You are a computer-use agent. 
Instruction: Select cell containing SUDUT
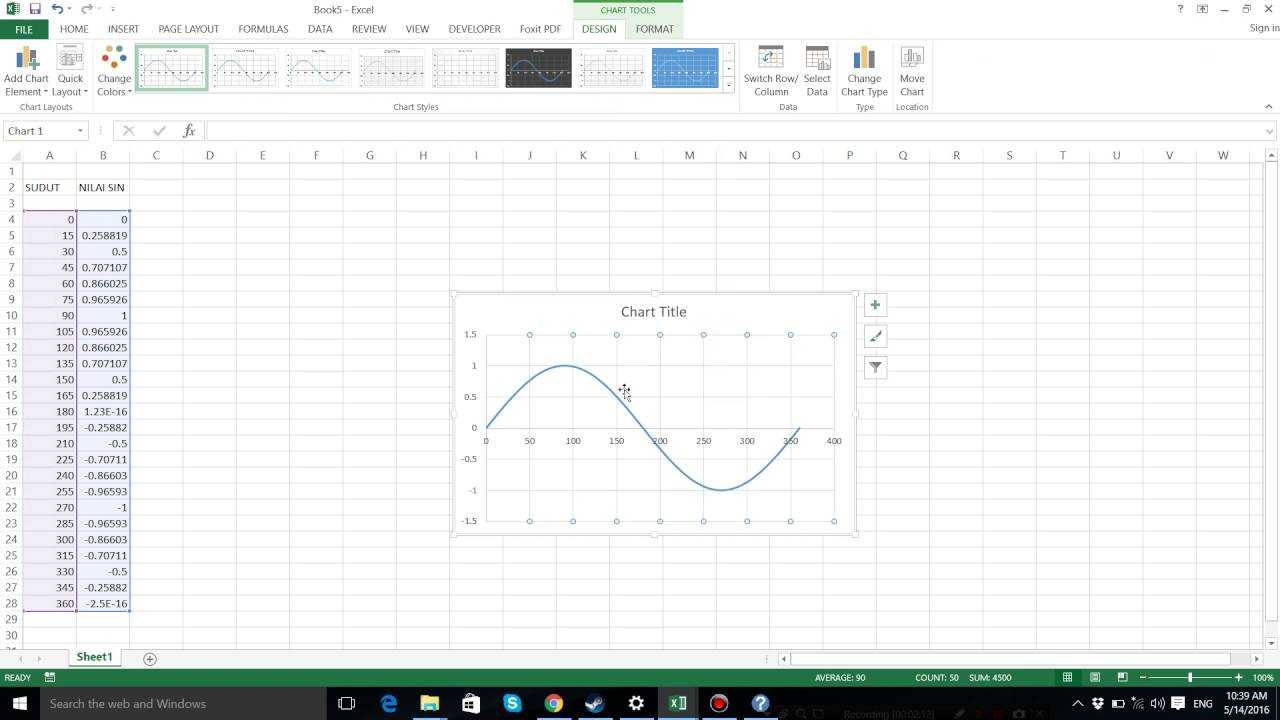pyautogui.click(x=49, y=187)
